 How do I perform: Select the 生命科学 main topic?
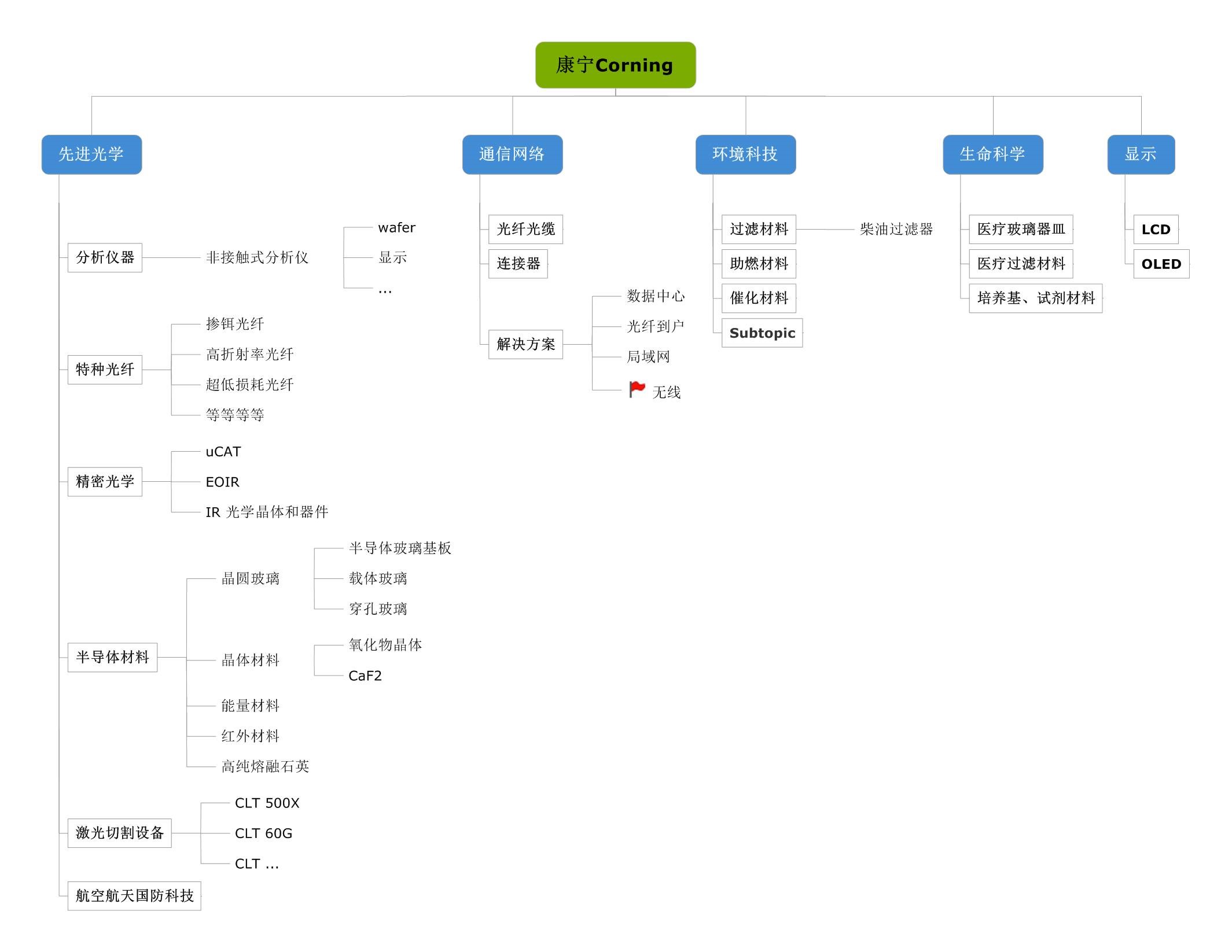tap(993, 154)
